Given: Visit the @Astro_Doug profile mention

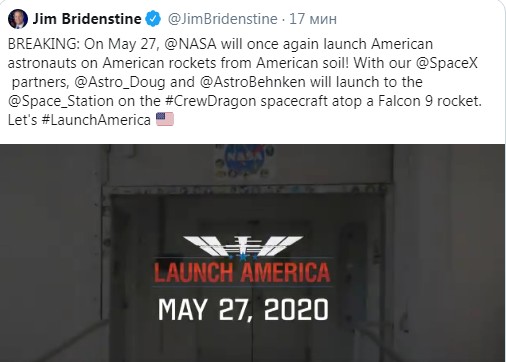Looking at the screenshot, I should coord(120,82).
